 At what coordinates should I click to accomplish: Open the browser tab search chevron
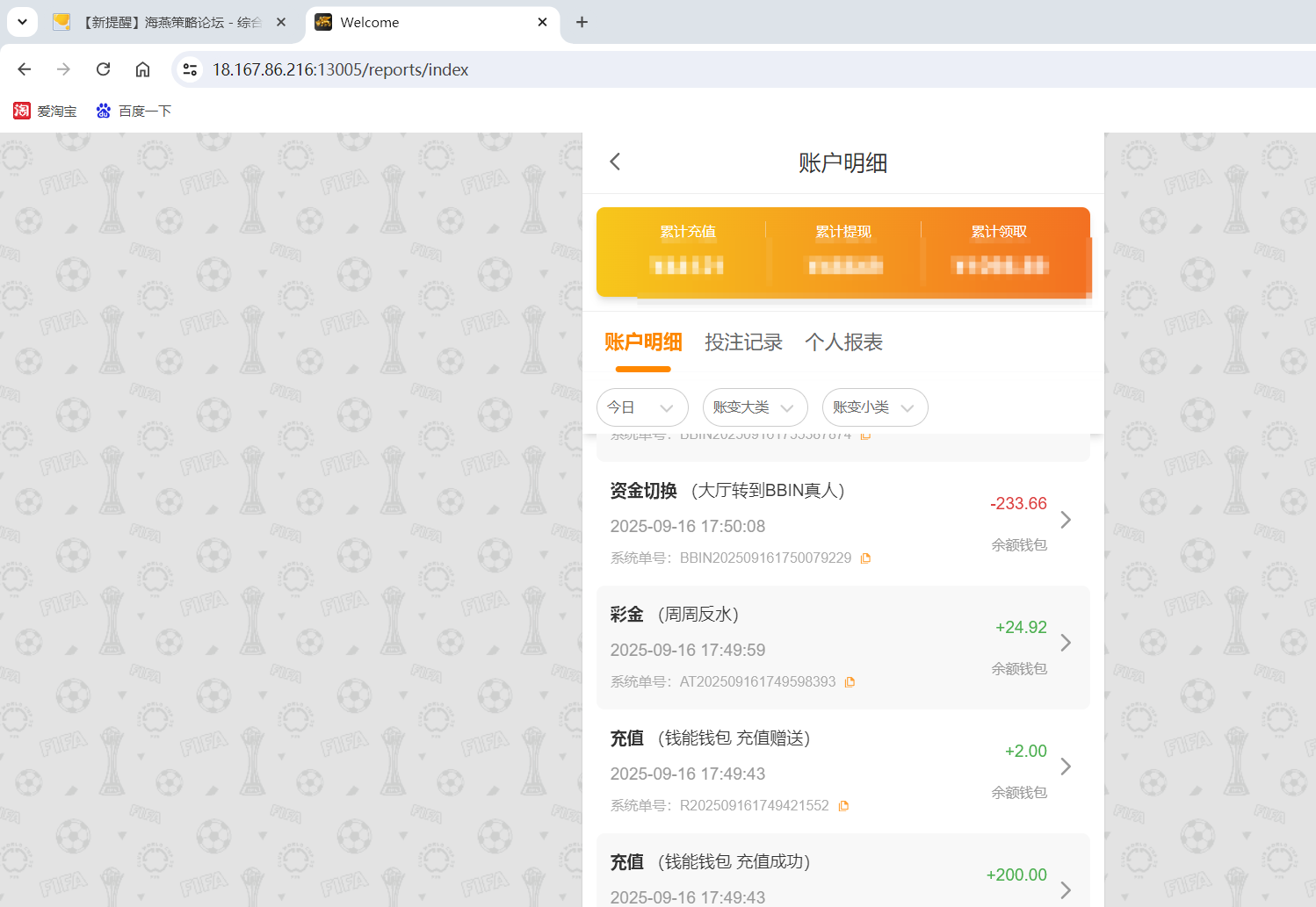click(21, 22)
